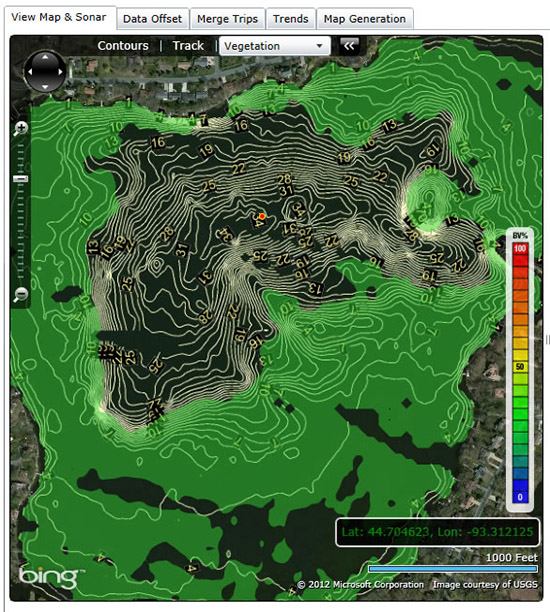Pan map right with navigation arrow

61,72
